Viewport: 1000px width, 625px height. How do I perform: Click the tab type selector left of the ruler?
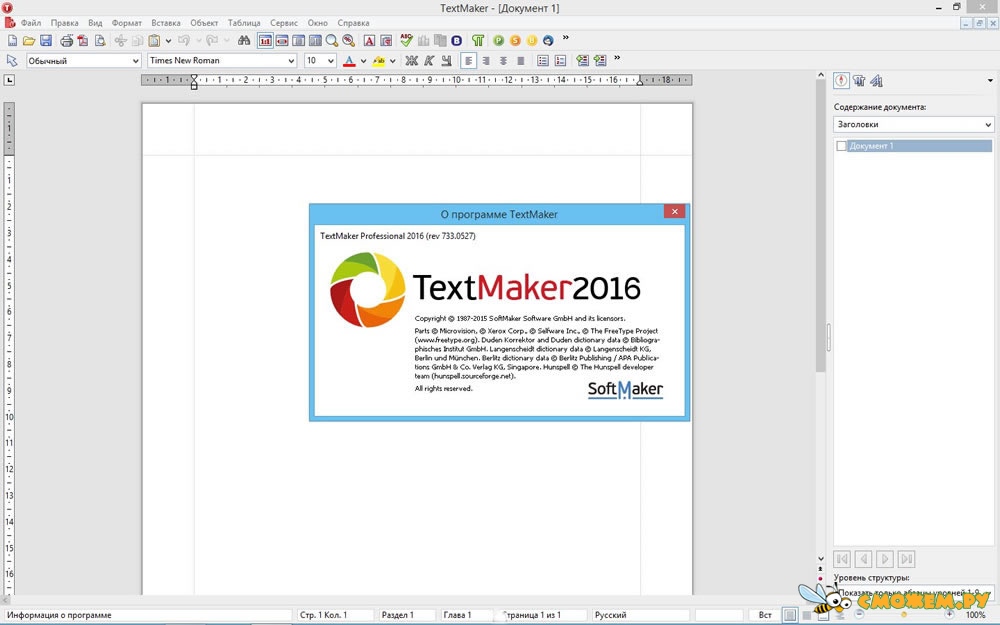pyautogui.click(x=9, y=80)
